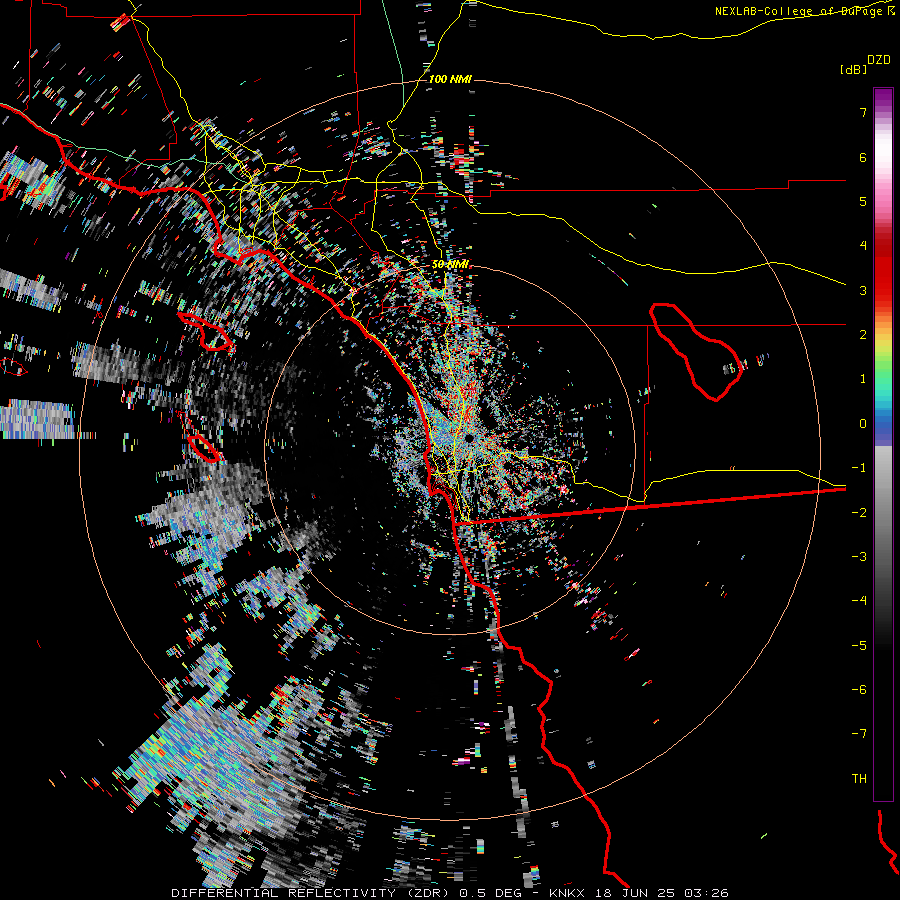Click the 0.5 DEG elevation text
Image resolution: width=900 pixels, height=900 pixels.
[490, 893]
